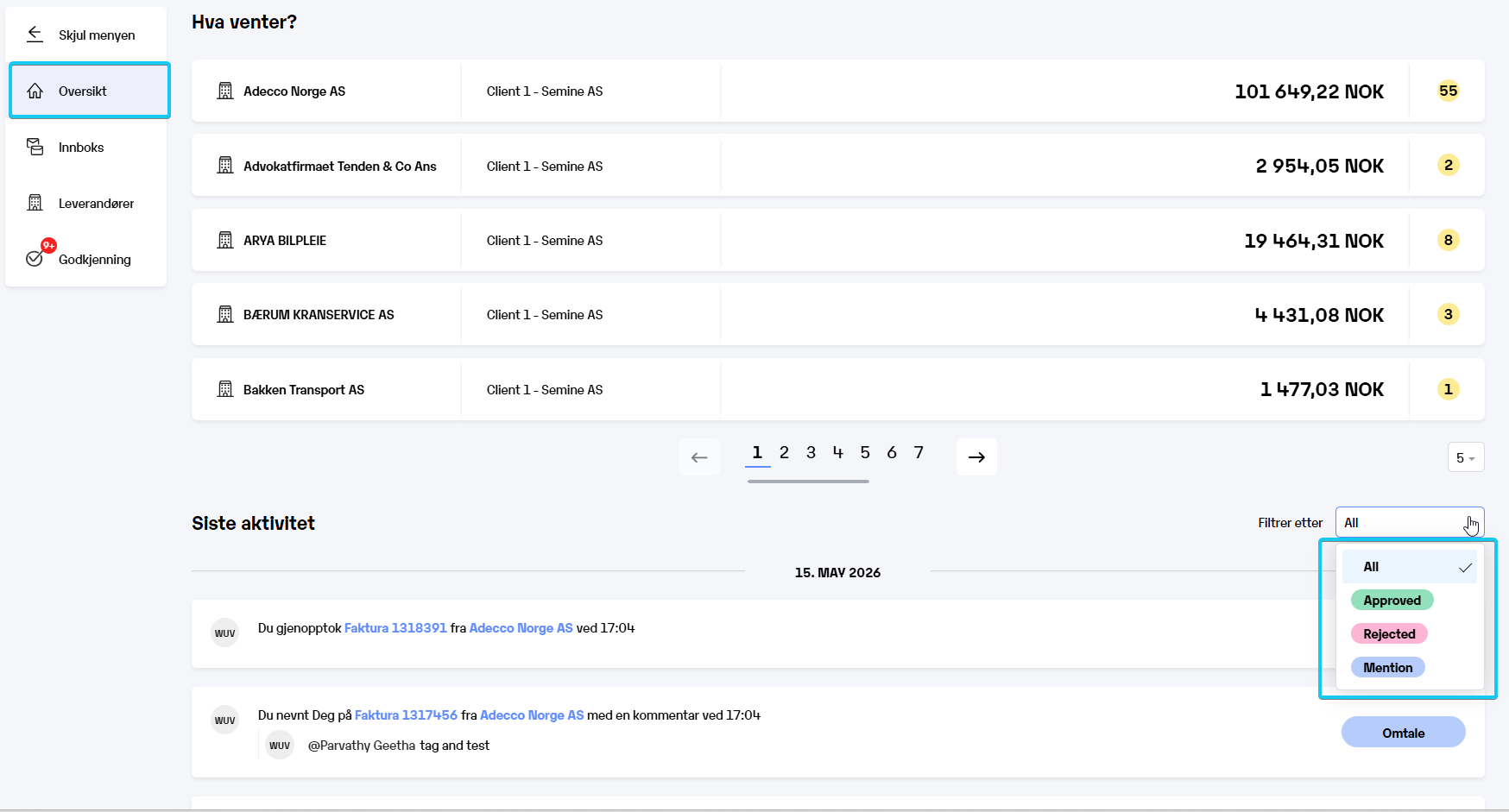The image size is (1509, 812).
Task: Open Oversikt via the home icon
Action: pyautogui.click(x=35, y=91)
